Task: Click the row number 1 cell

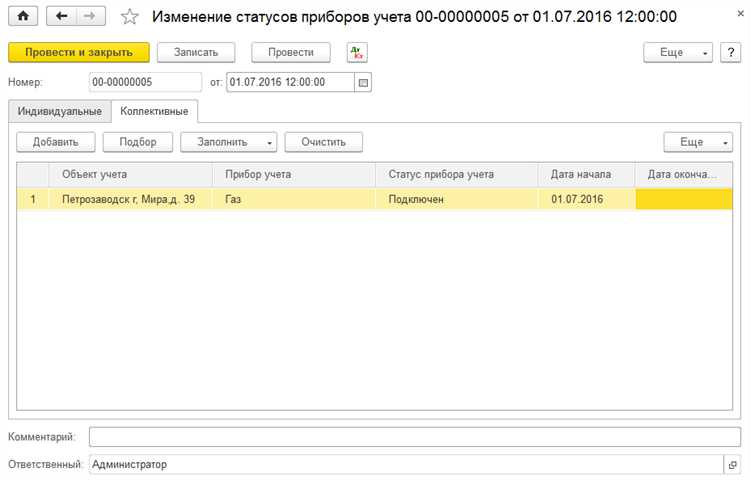Action: click(33, 199)
